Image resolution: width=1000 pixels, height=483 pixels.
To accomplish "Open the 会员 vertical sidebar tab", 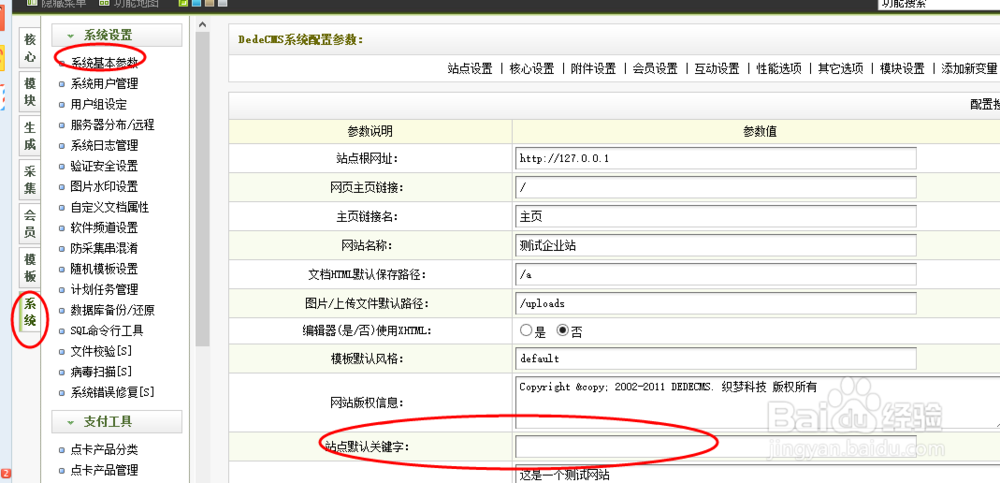I will tap(30, 222).
